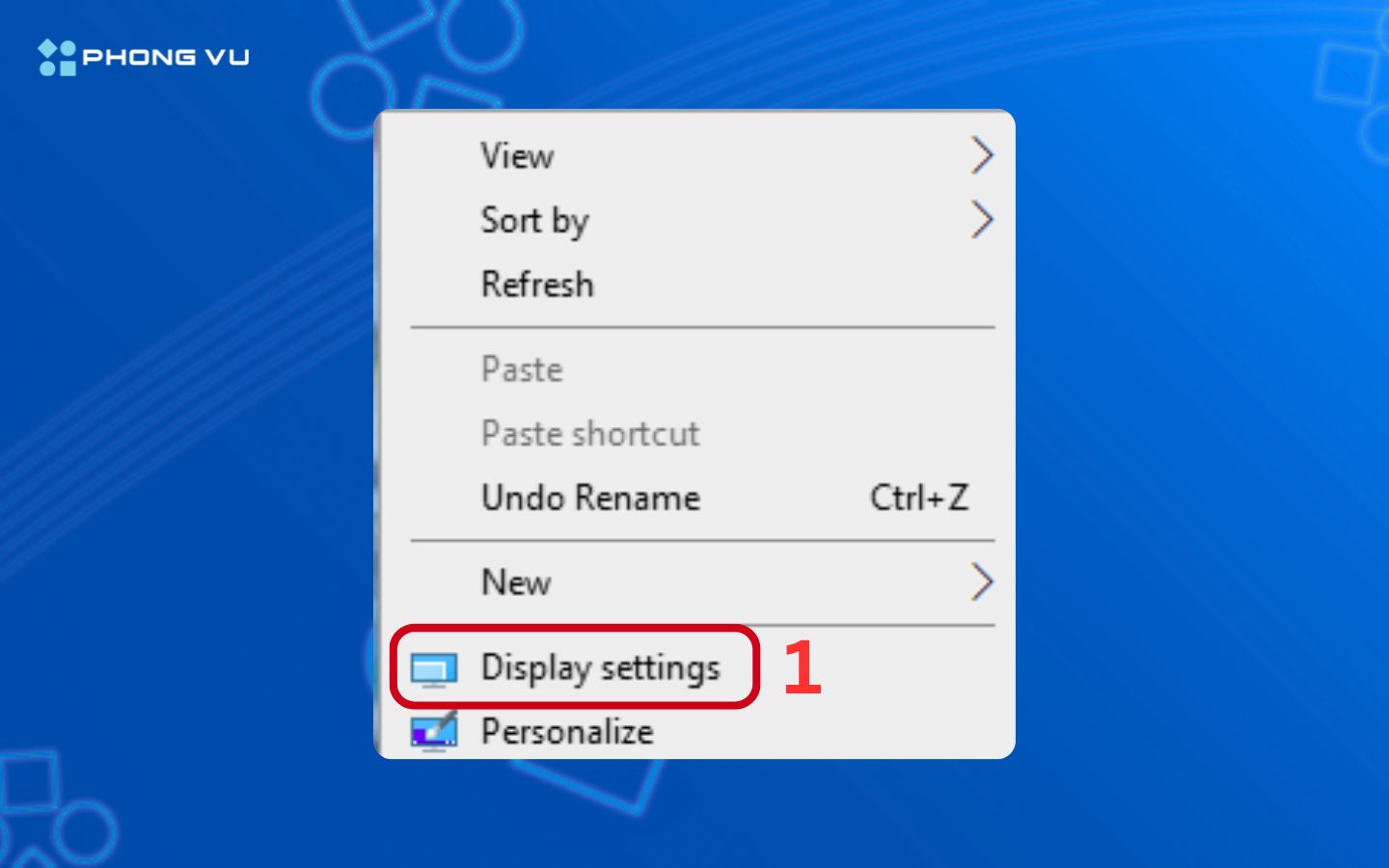Image resolution: width=1389 pixels, height=868 pixels.
Task: Expand the Sort by submenu arrow
Action: pos(981,220)
